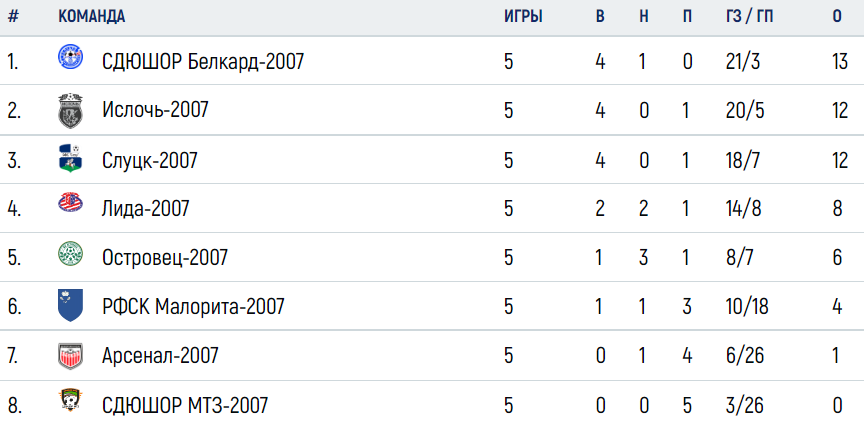Click the РФСК Малорита-2007 blue shield icon
The width and height of the screenshot is (864, 424).
click(71, 305)
